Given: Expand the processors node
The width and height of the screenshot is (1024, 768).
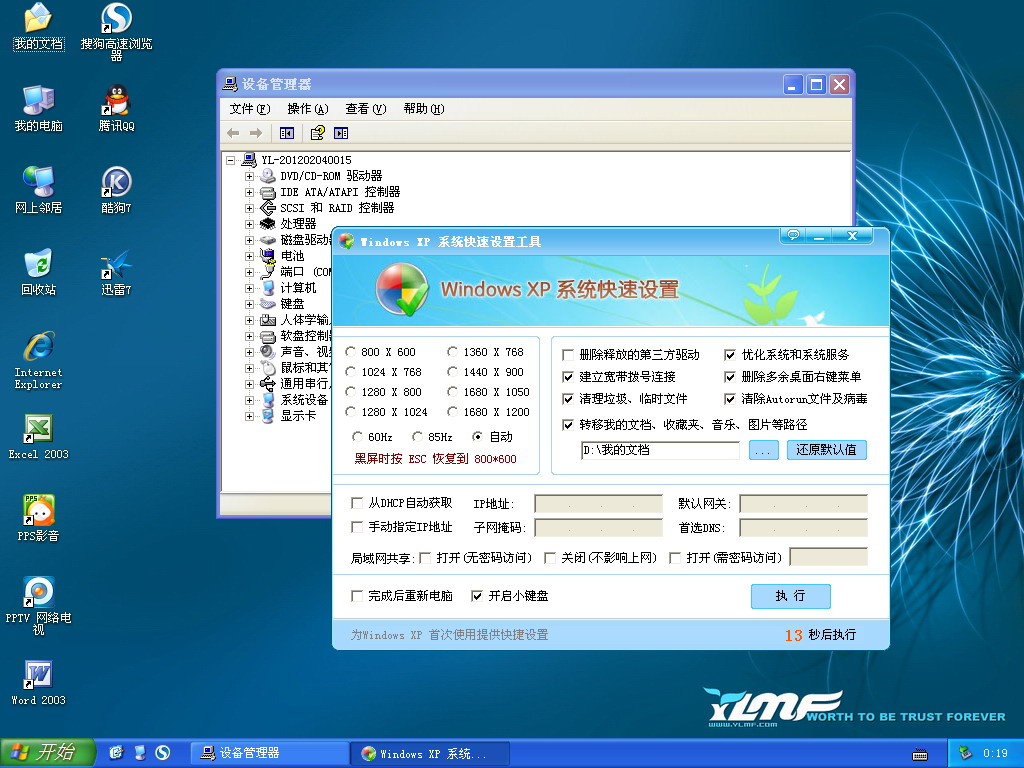Looking at the screenshot, I should (249, 224).
